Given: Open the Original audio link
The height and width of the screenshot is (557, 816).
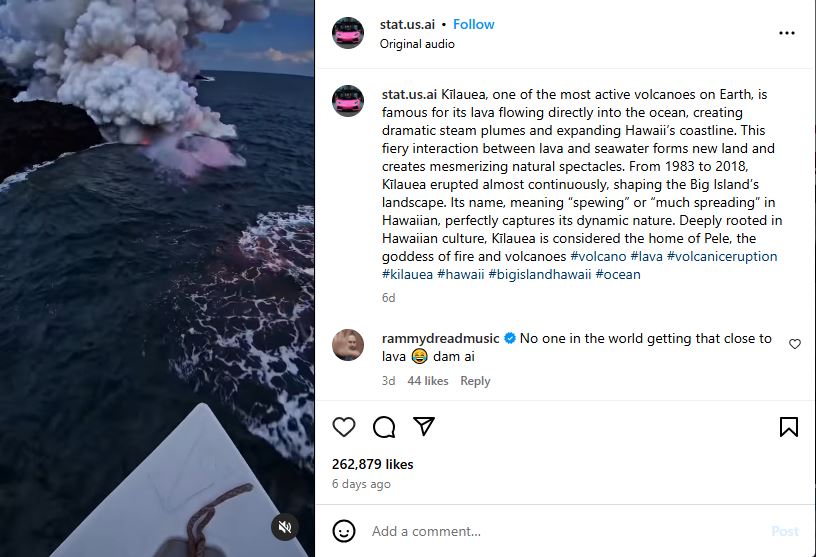Looking at the screenshot, I should (417, 44).
